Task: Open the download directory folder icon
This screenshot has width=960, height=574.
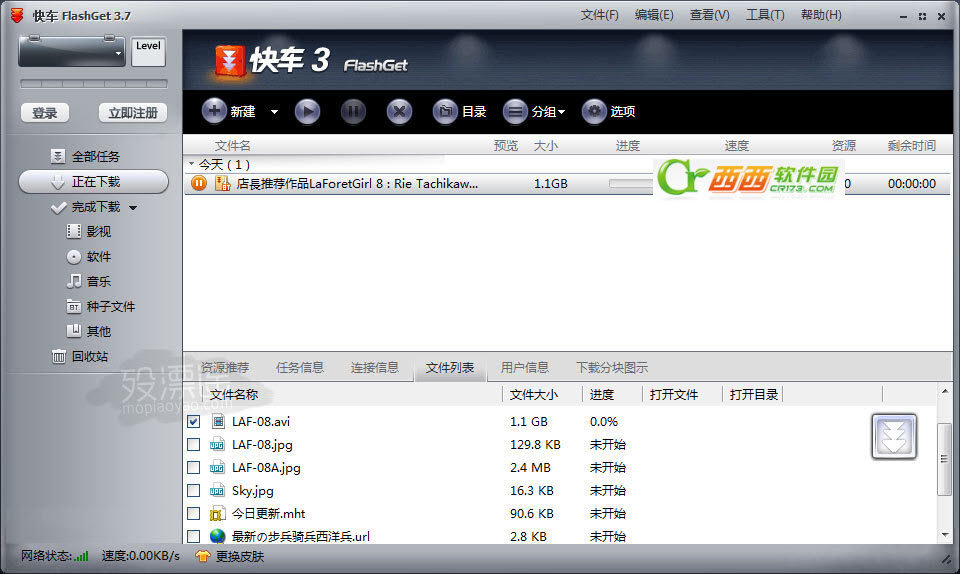Action: pos(445,111)
